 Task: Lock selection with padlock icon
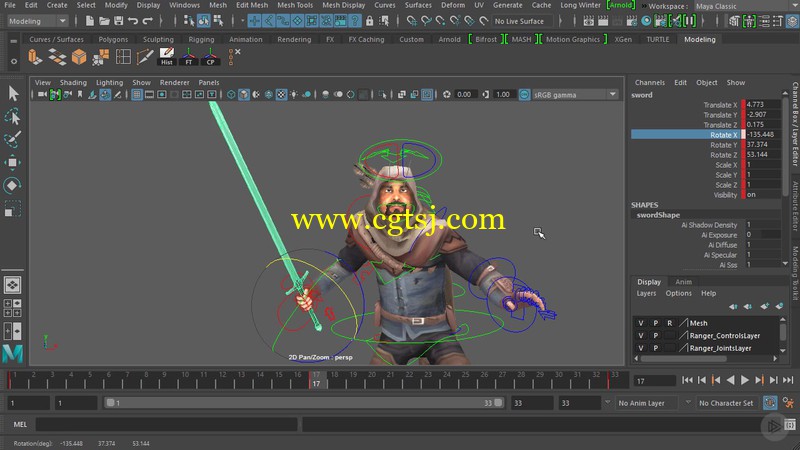pos(369,21)
